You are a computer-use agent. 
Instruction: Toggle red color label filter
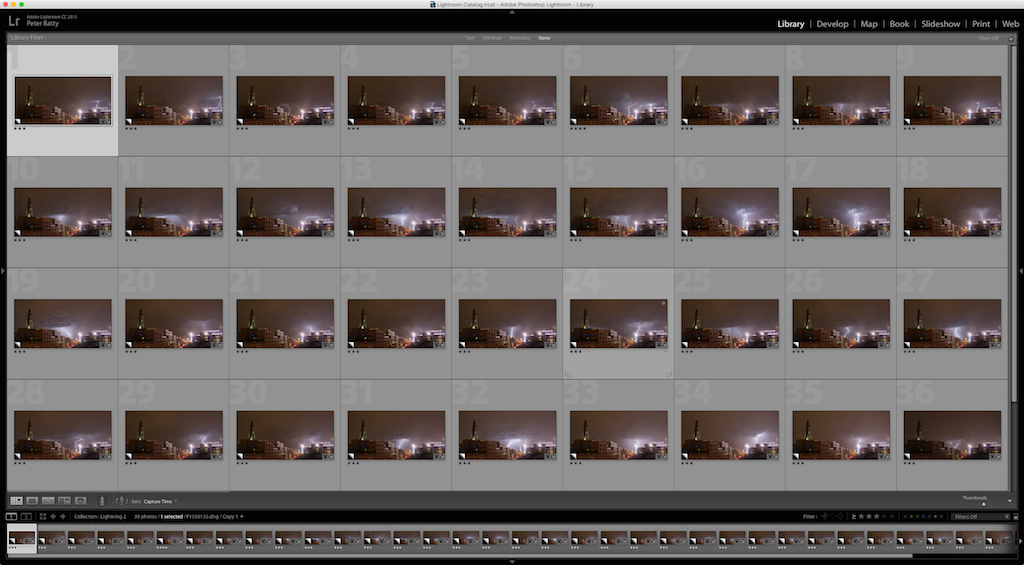tap(904, 516)
